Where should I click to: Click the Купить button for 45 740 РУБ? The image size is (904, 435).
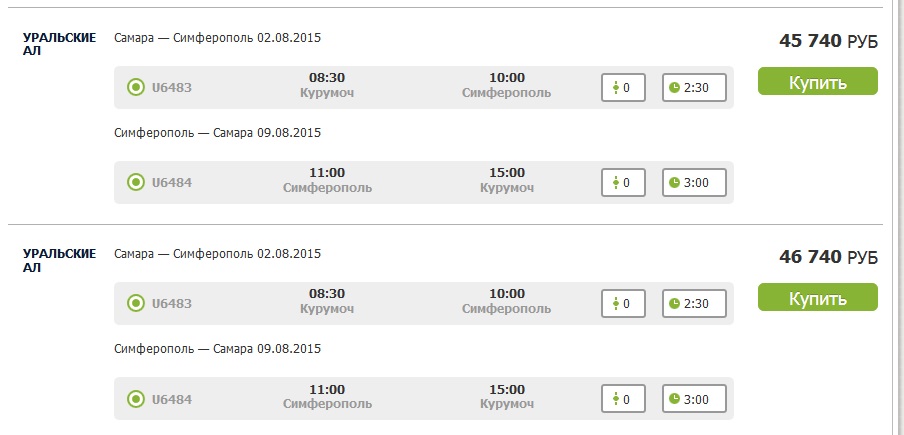coord(818,81)
